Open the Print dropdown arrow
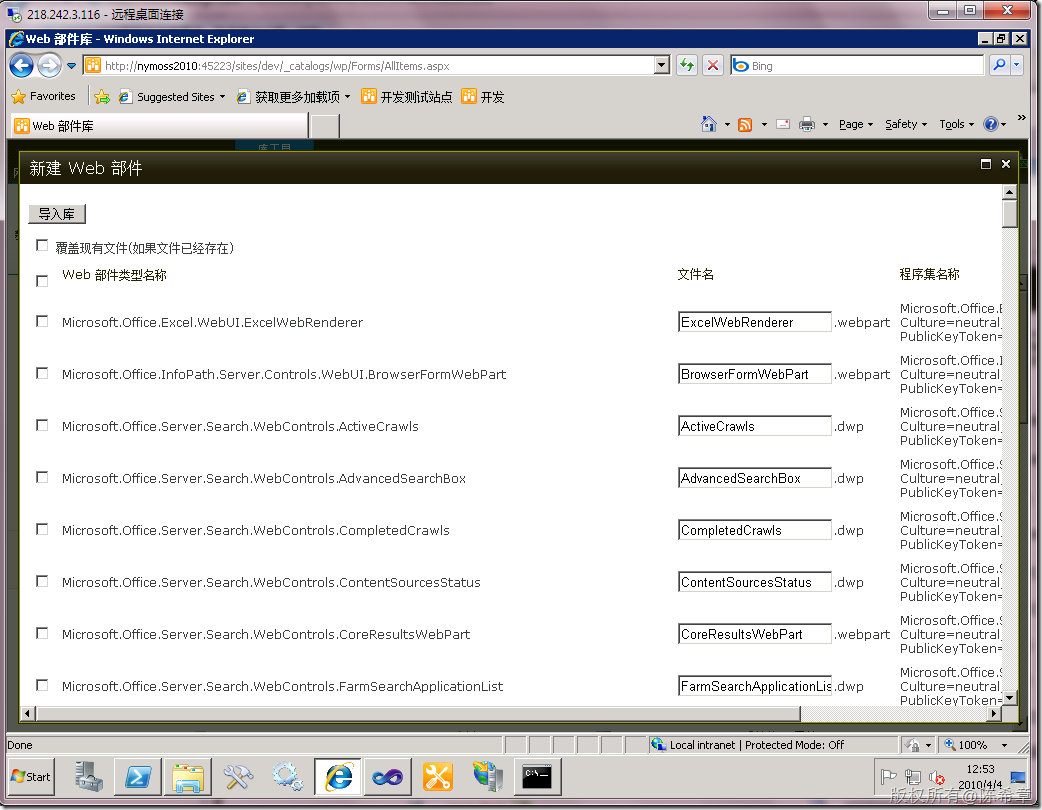 coord(825,124)
